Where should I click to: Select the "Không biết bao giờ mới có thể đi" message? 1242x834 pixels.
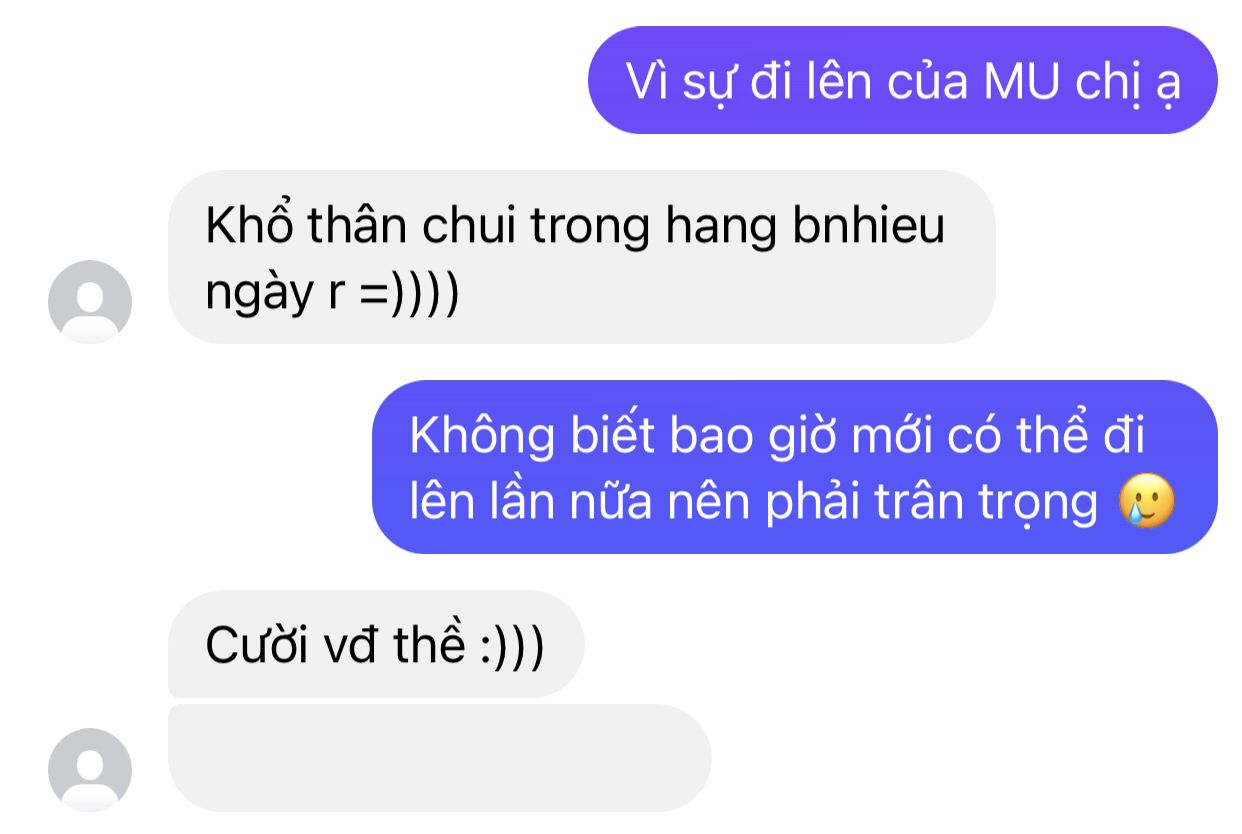[795, 467]
